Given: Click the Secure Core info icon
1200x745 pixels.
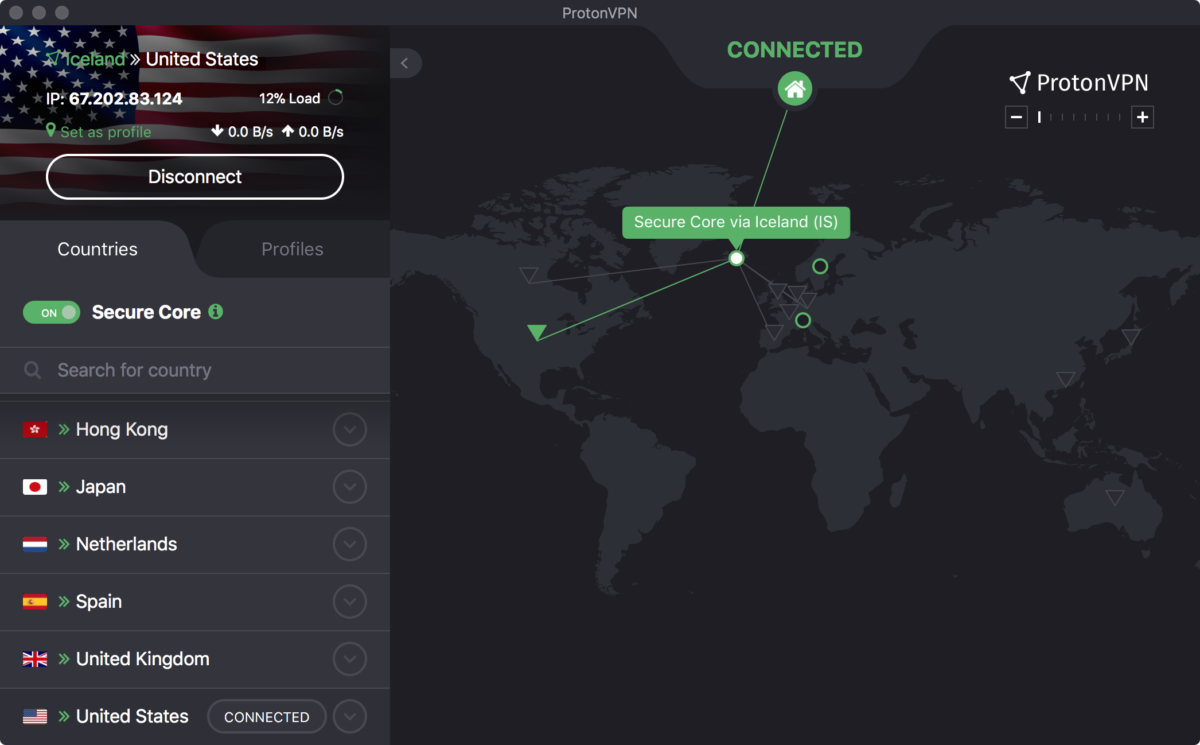Looking at the screenshot, I should click(215, 312).
